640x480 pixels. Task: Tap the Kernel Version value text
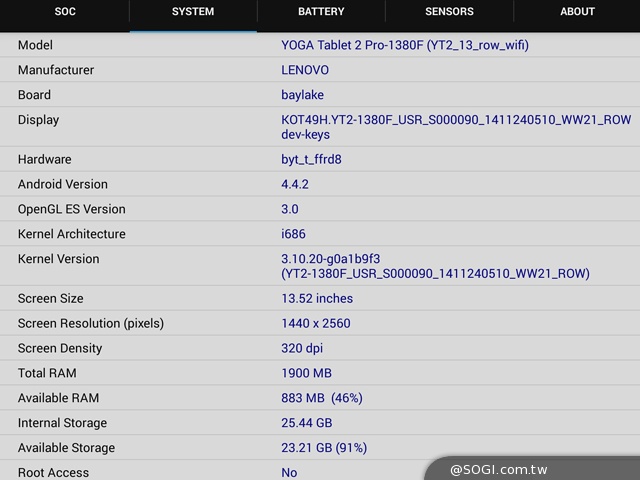[x=435, y=266]
